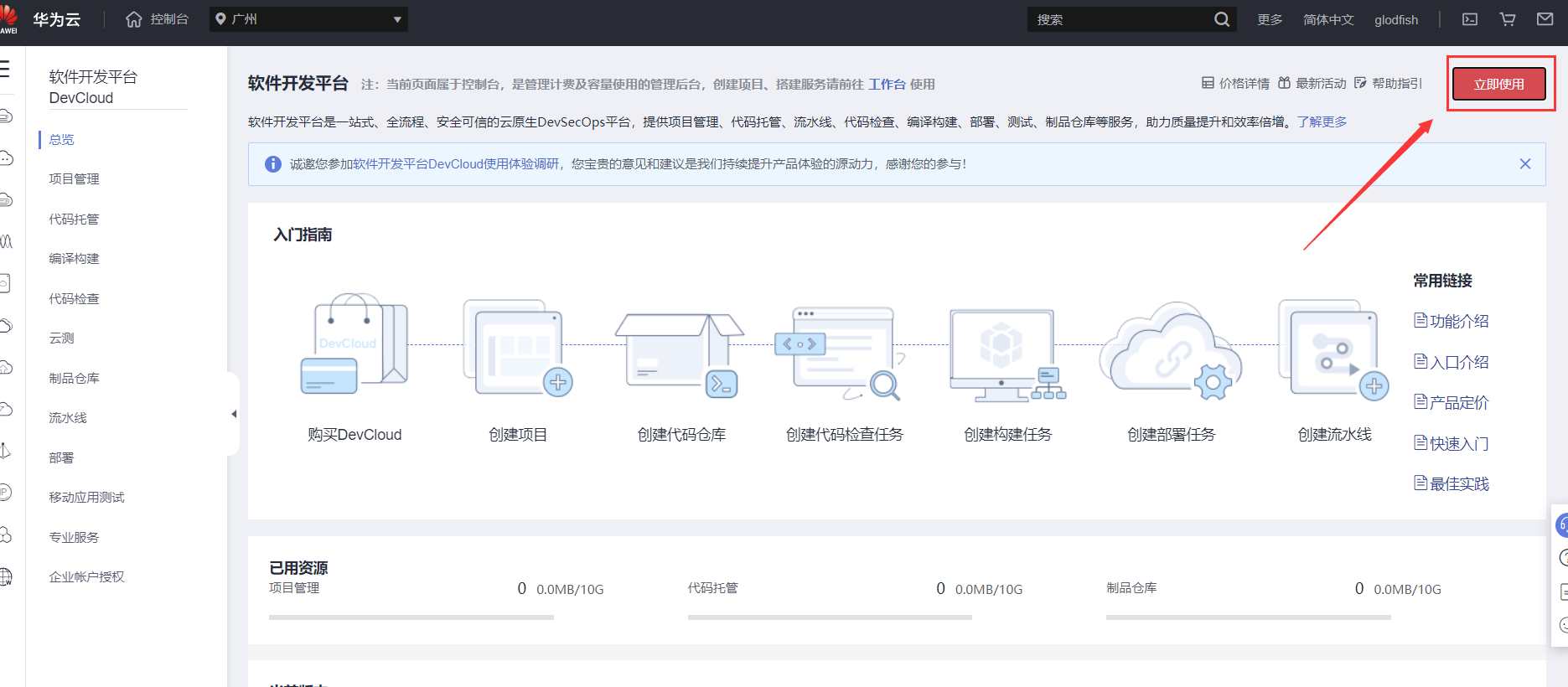
Task: Open the 更多 menu in top bar
Action: click(1270, 19)
